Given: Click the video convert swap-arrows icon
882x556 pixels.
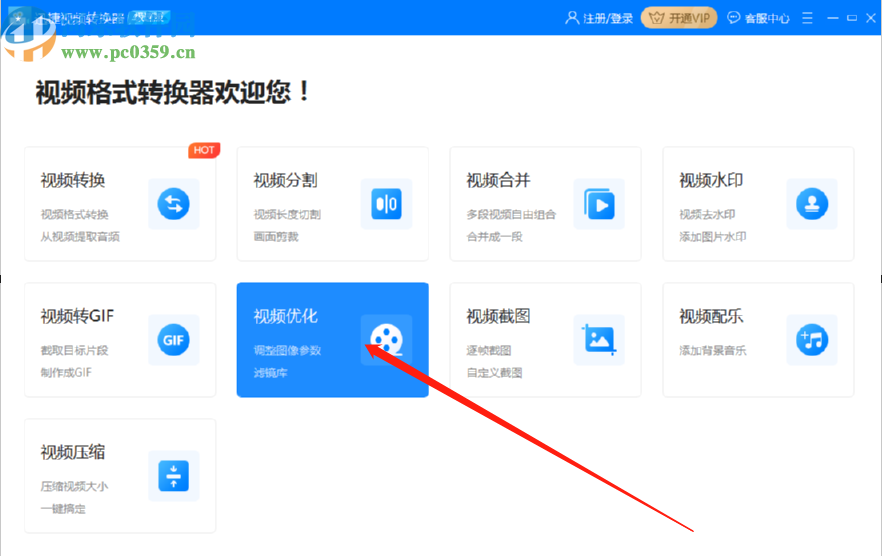Looking at the screenshot, I should click(x=173, y=204).
